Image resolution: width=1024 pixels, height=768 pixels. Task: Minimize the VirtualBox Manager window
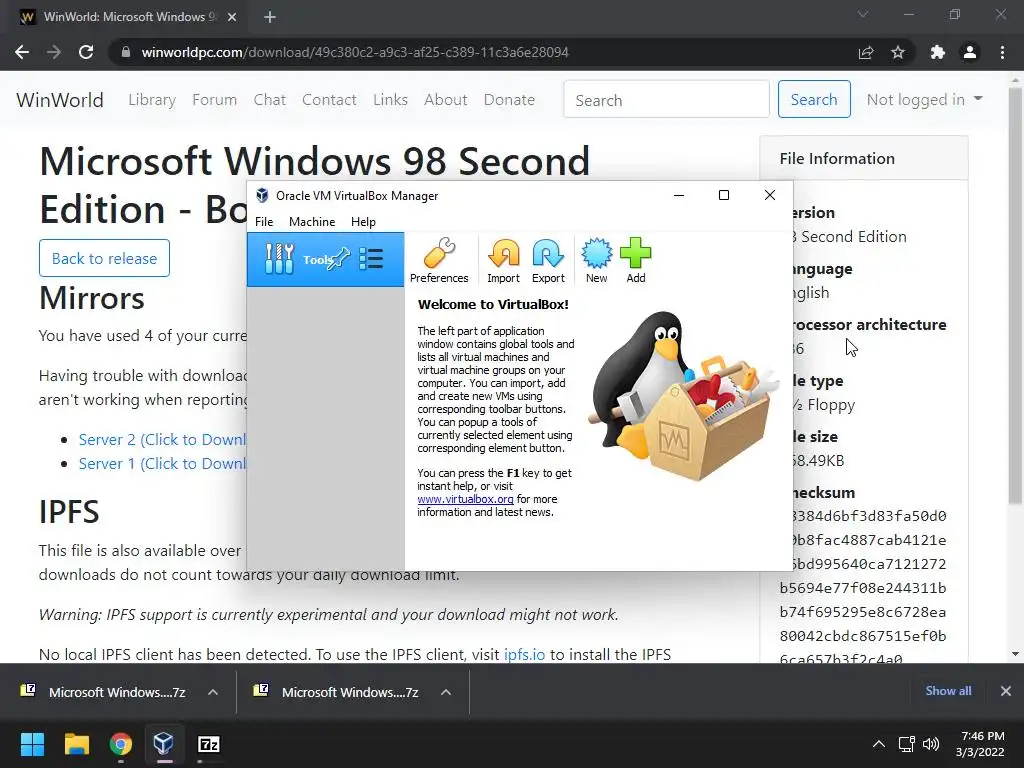tap(679, 195)
